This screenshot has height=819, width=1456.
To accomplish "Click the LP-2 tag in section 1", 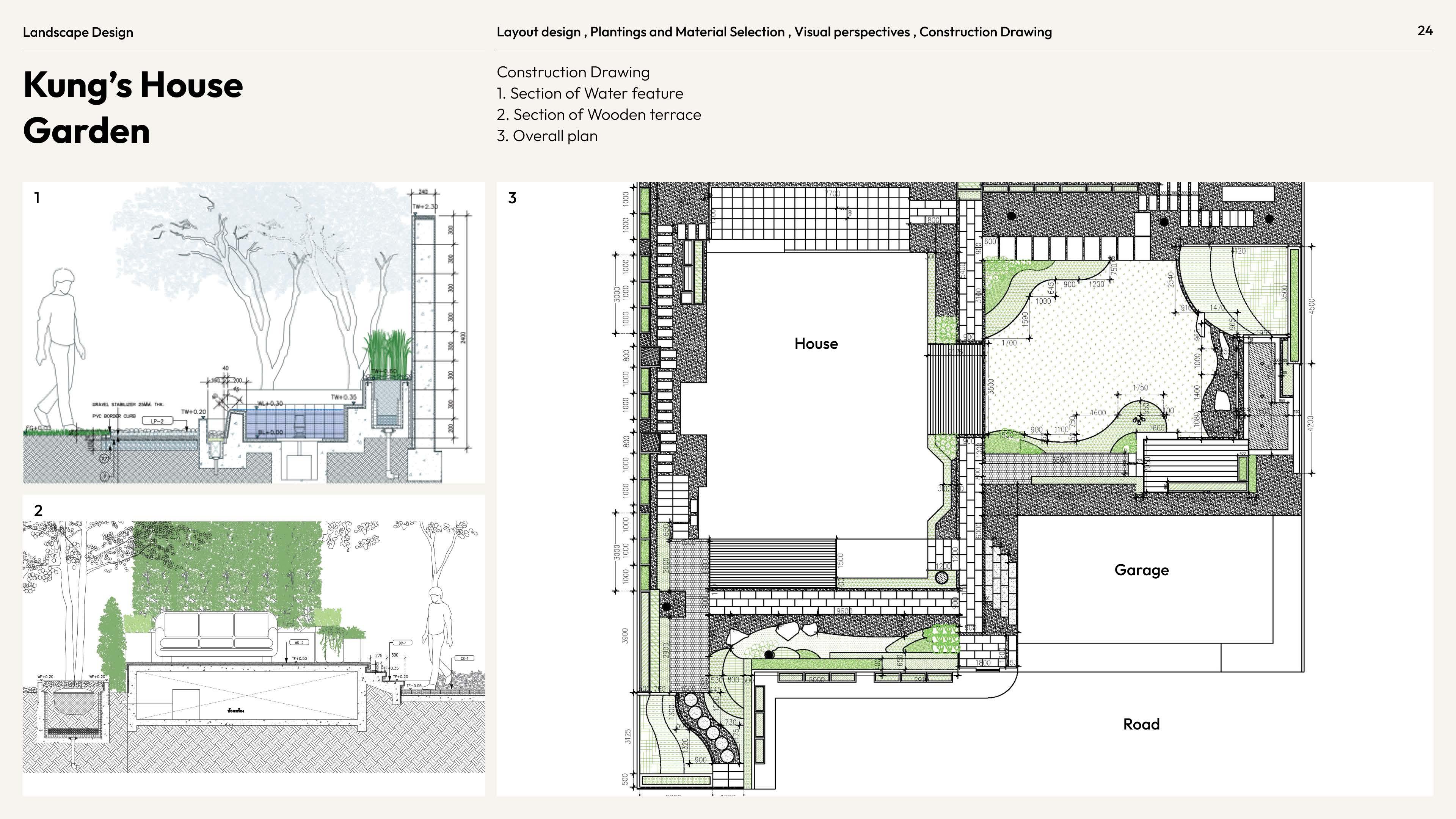I will point(158,421).
